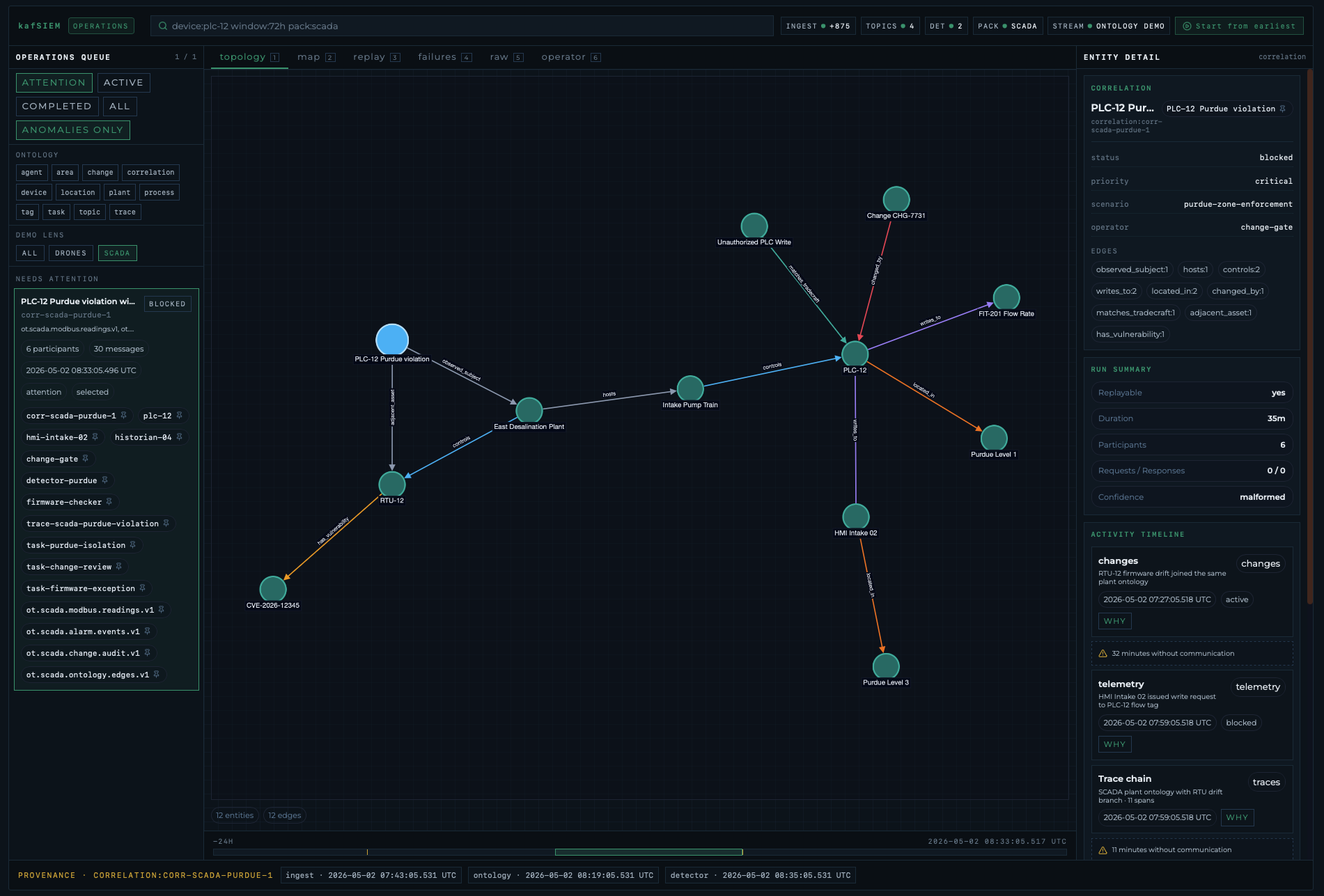This screenshot has height=896, width=1324.
Task: Select the HMI Intake 02 node
Action: (856, 517)
